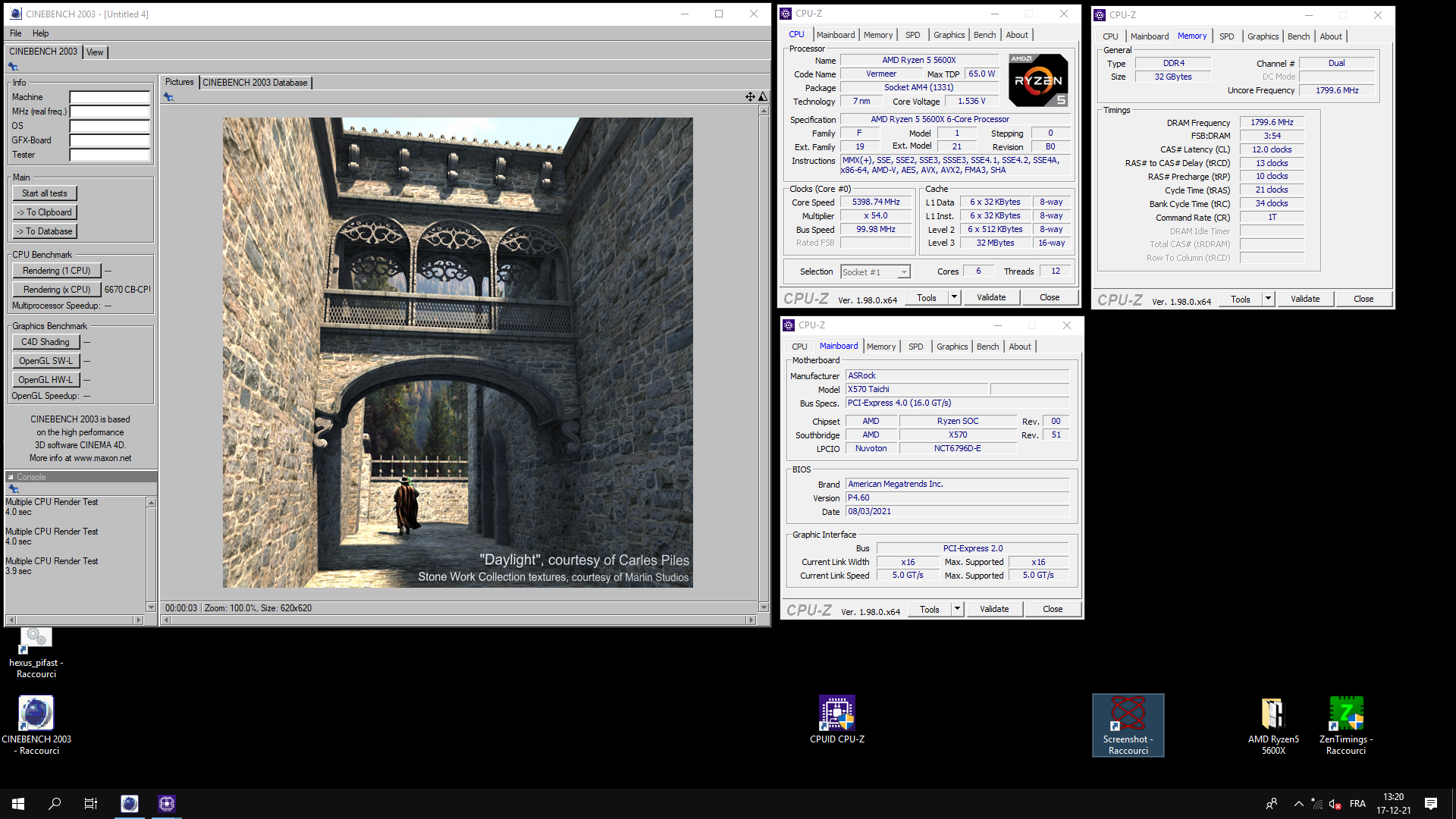Screen dimensions: 1456x819
Task: Select AMD Ryzen5 5600X archive icon
Action: tap(1273, 726)
